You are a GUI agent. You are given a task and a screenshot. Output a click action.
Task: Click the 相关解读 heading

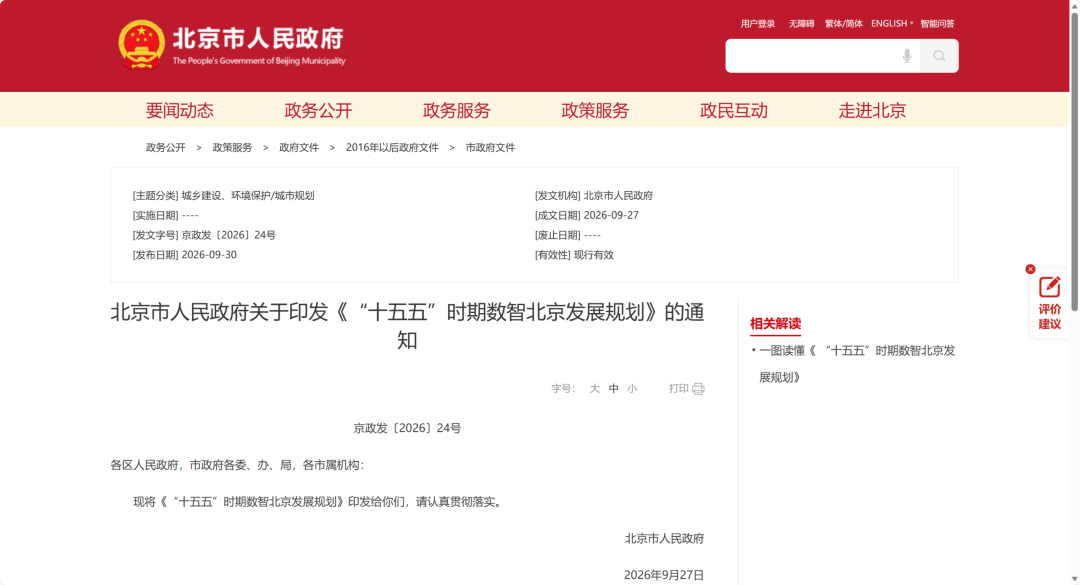coord(776,323)
